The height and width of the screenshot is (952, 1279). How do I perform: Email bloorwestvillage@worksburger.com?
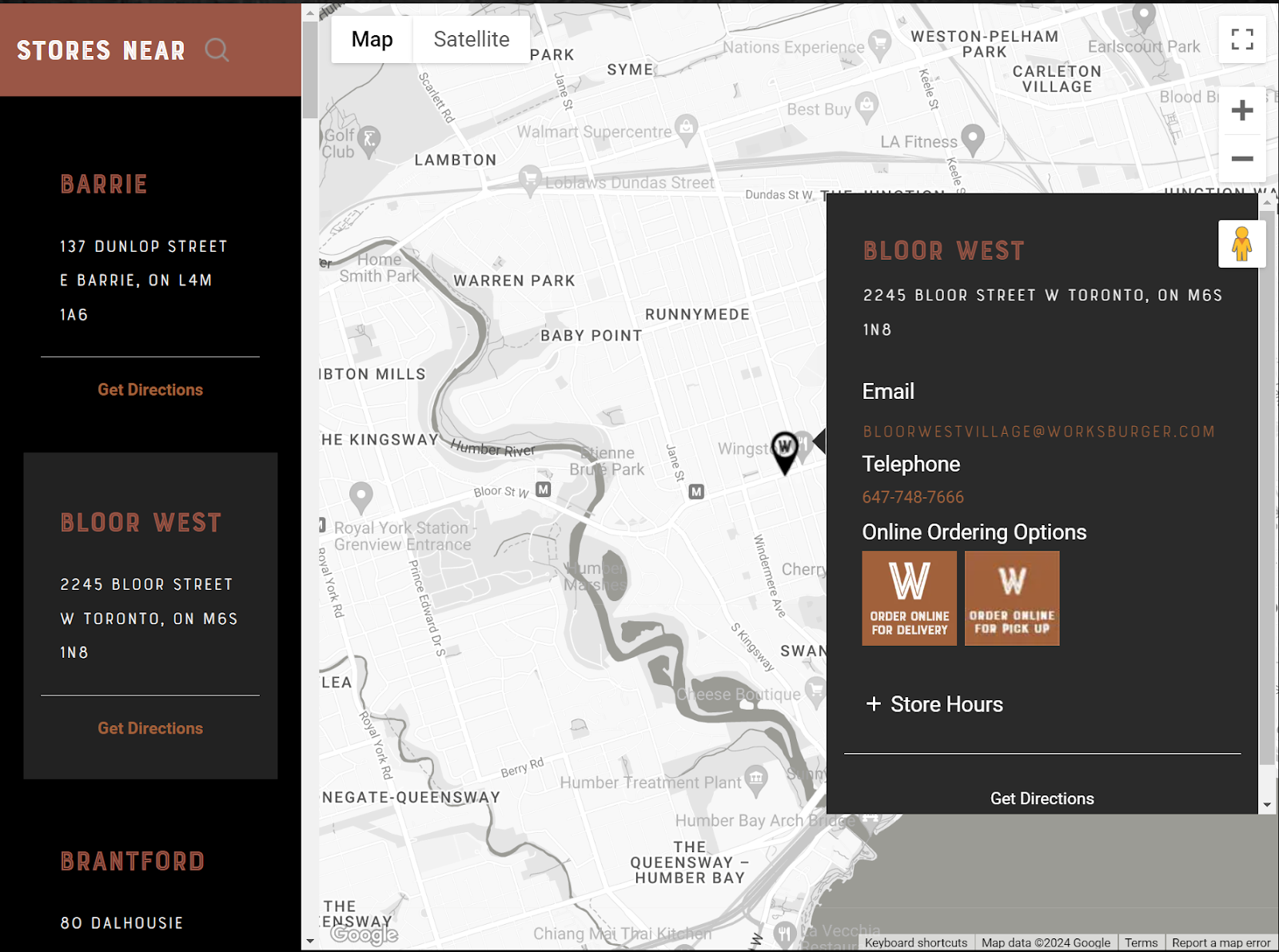pos(1038,432)
